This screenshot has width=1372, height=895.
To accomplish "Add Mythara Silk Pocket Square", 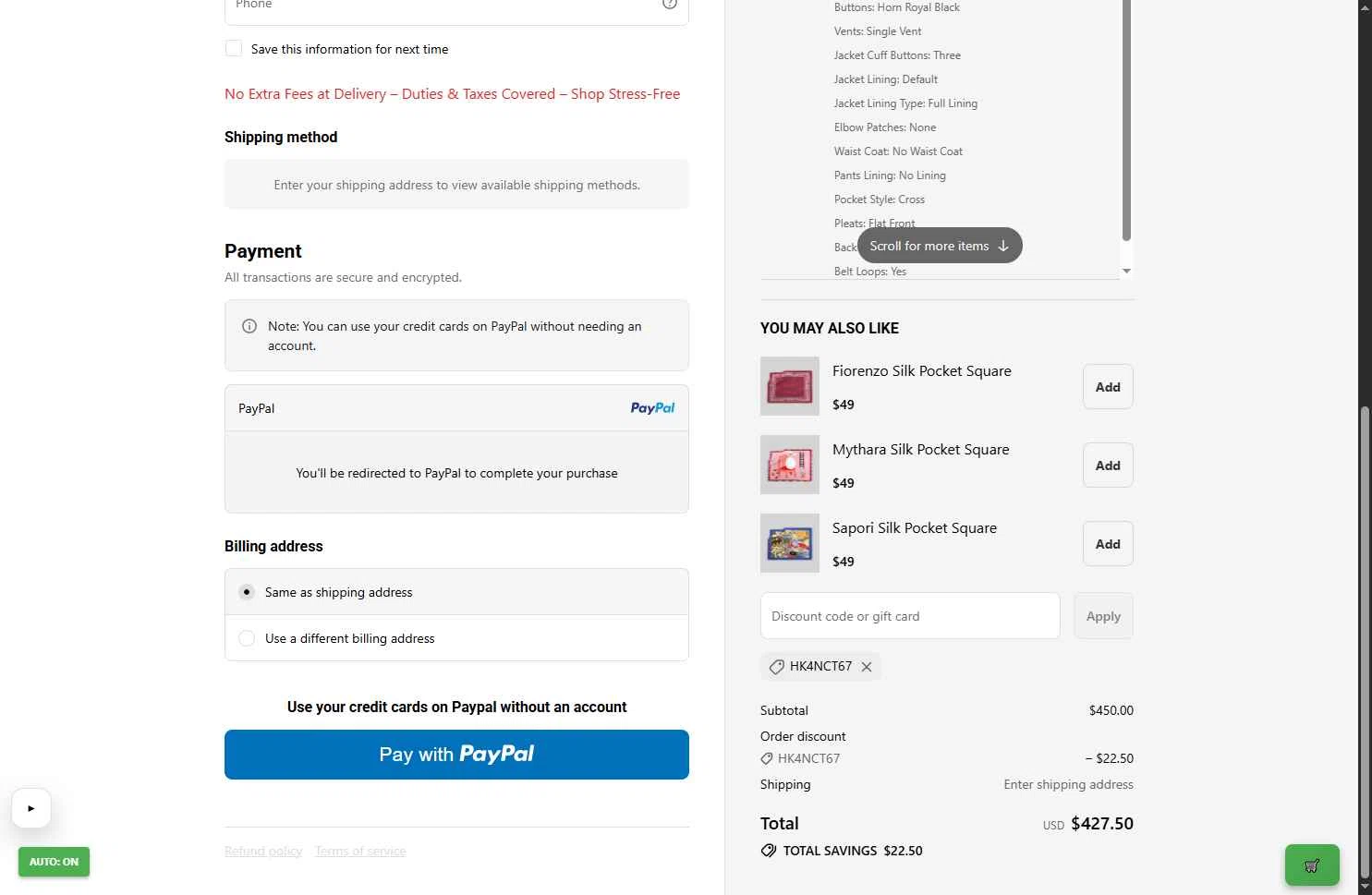I will (1108, 466).
